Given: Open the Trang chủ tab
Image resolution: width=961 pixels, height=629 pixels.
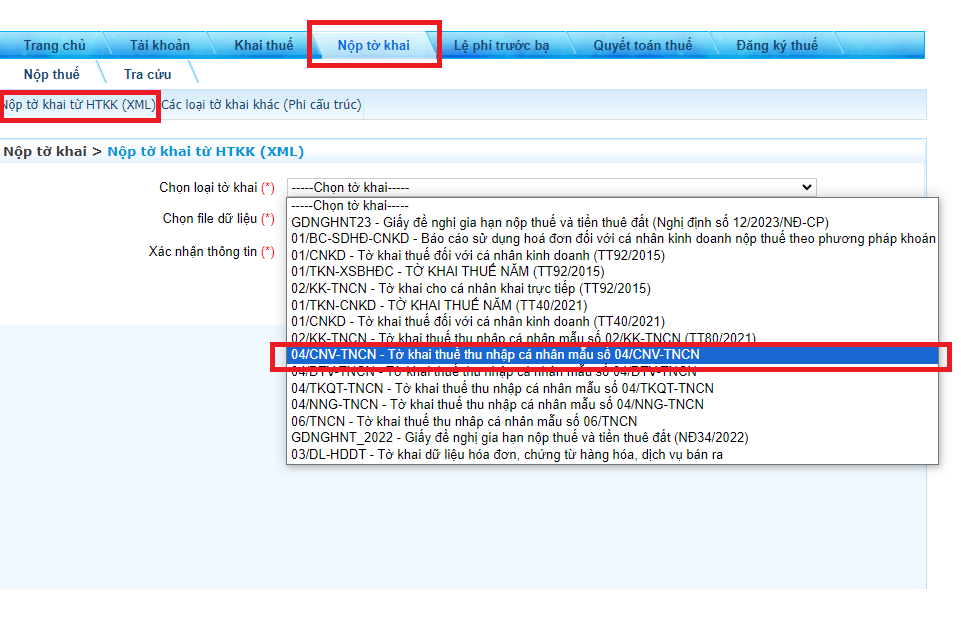Looking at the screenshot, I should pyautogui.click(x=55, y=46).
